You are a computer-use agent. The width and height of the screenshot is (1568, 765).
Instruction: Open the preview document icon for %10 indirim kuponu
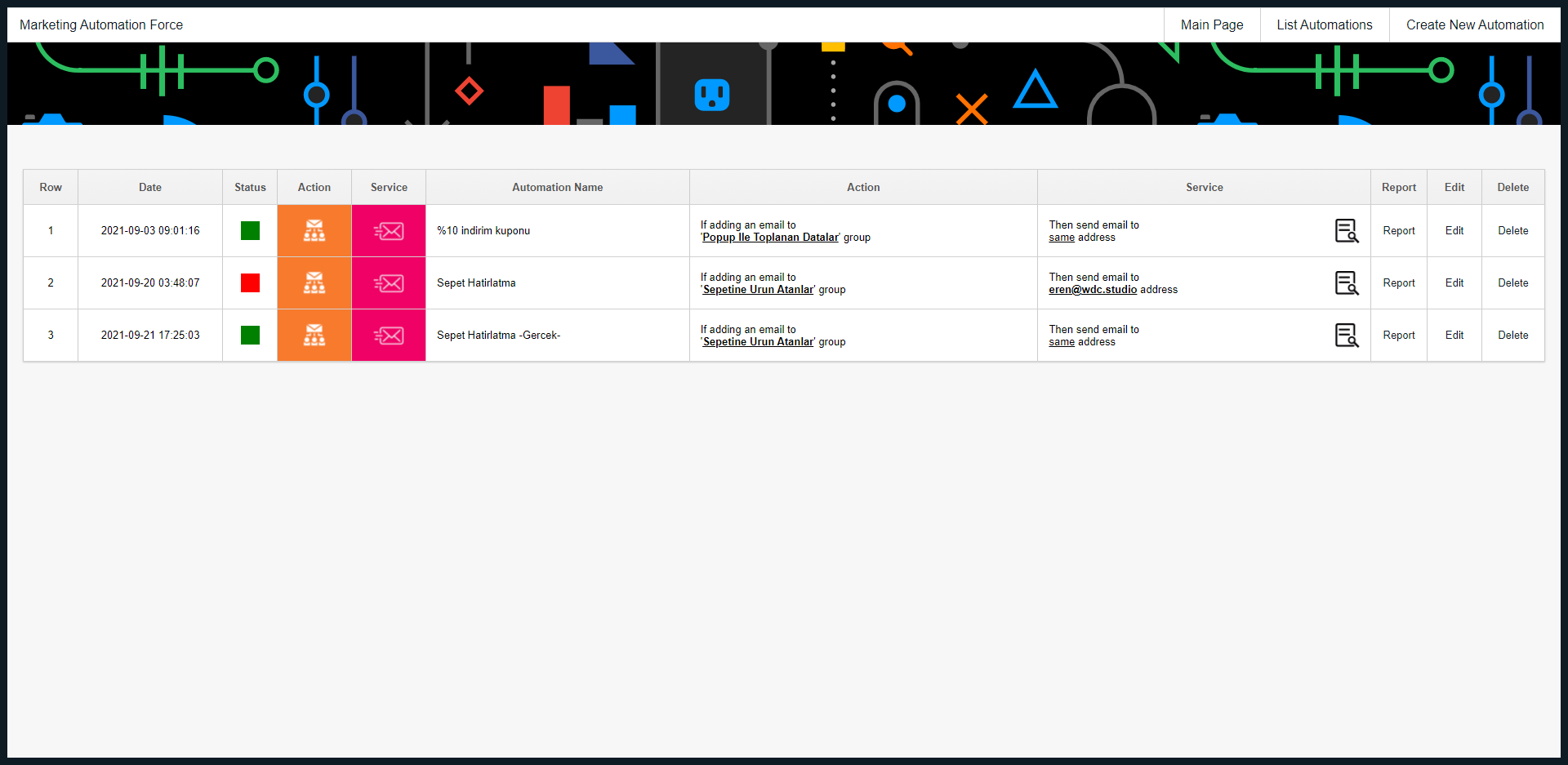(x=1347, y=231)
